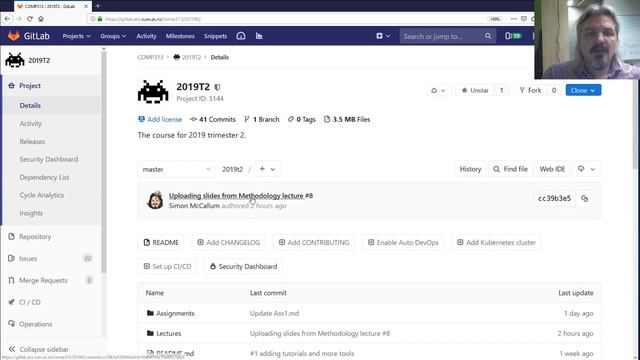Open the Lectures folder
Viewport: 640px width, 360px height.
click(169, 333)
